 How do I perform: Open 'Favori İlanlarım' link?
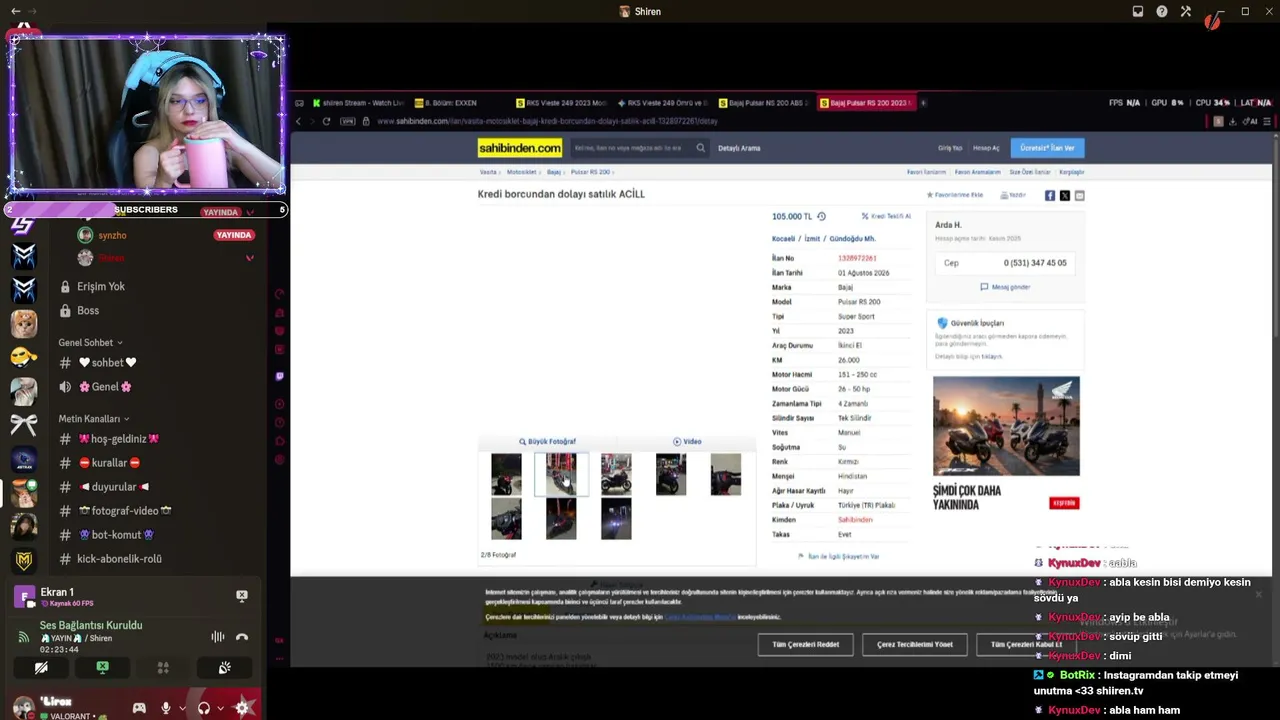[x=926, y=172]
